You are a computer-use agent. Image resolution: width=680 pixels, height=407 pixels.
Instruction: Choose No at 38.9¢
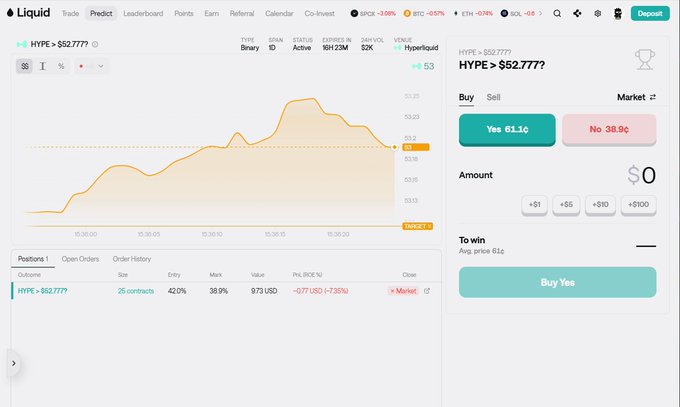coord(609,130)
